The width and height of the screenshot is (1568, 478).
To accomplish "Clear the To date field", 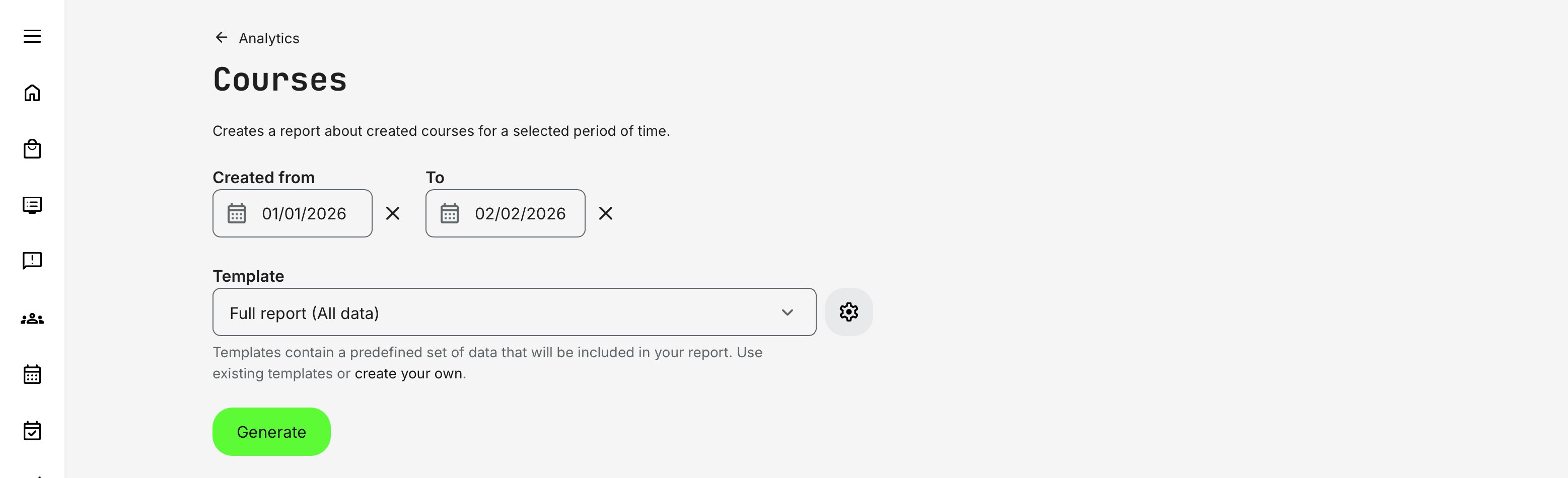I will tap(606, 213).
